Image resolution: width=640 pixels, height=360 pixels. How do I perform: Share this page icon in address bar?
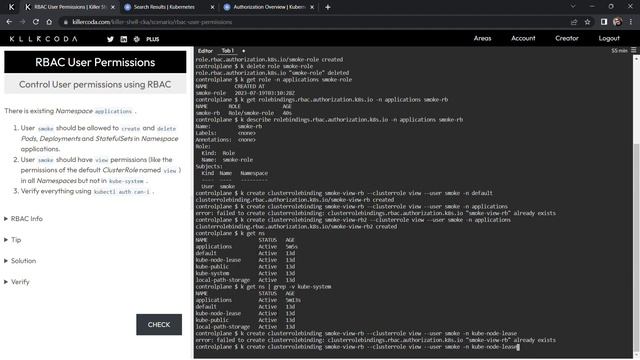[574, 22]
